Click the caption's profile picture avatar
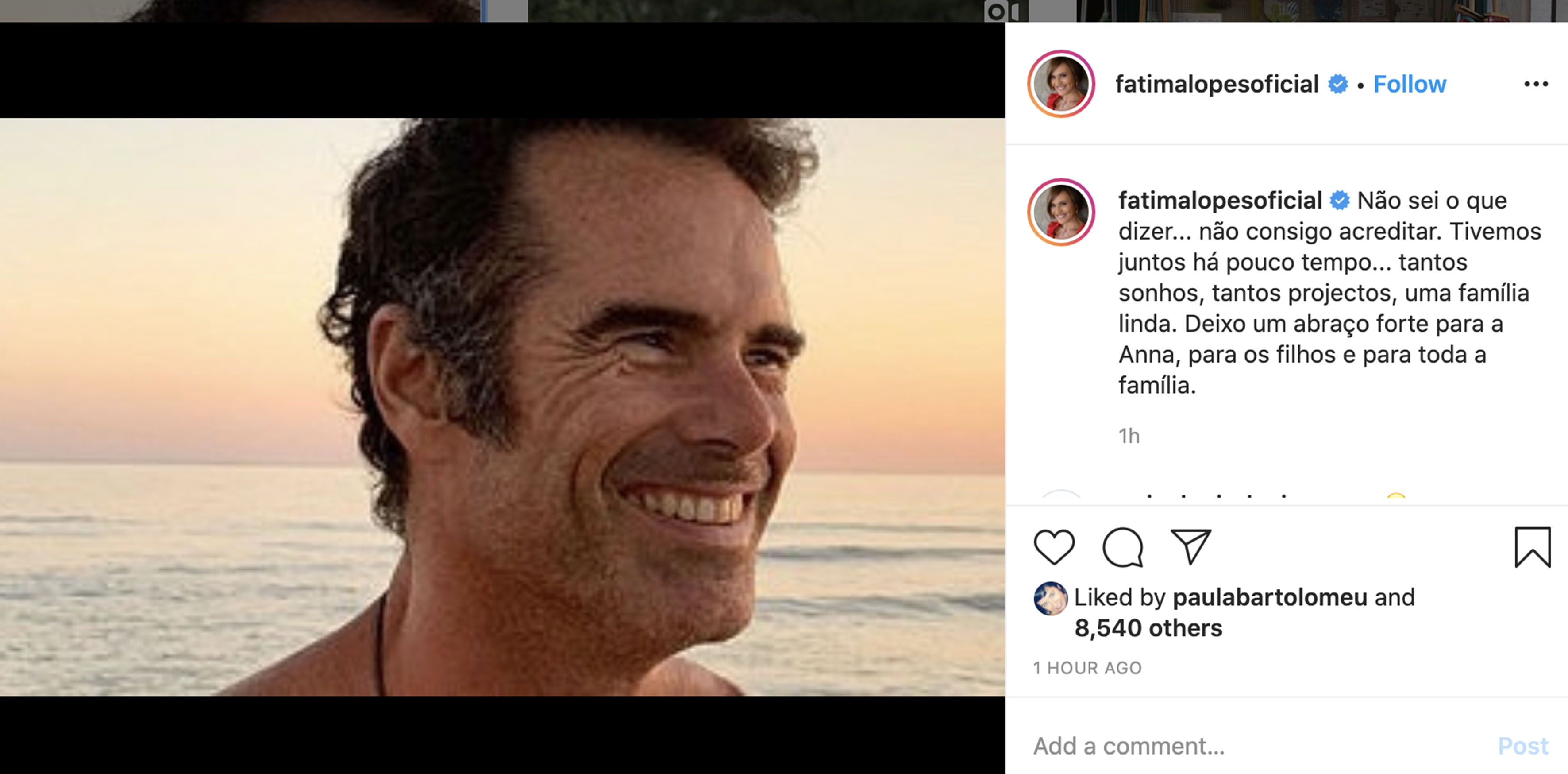The height and width of the screenshot is (774, 1568). pos(1061,212)
